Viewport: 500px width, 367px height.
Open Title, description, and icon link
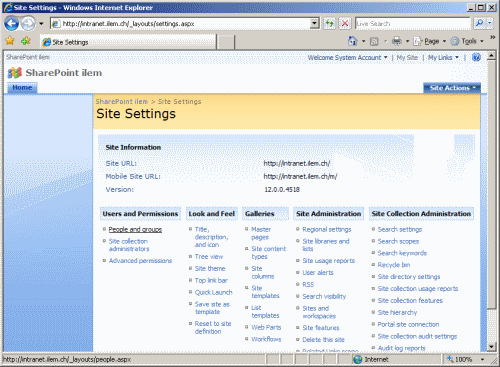point(211,237)
